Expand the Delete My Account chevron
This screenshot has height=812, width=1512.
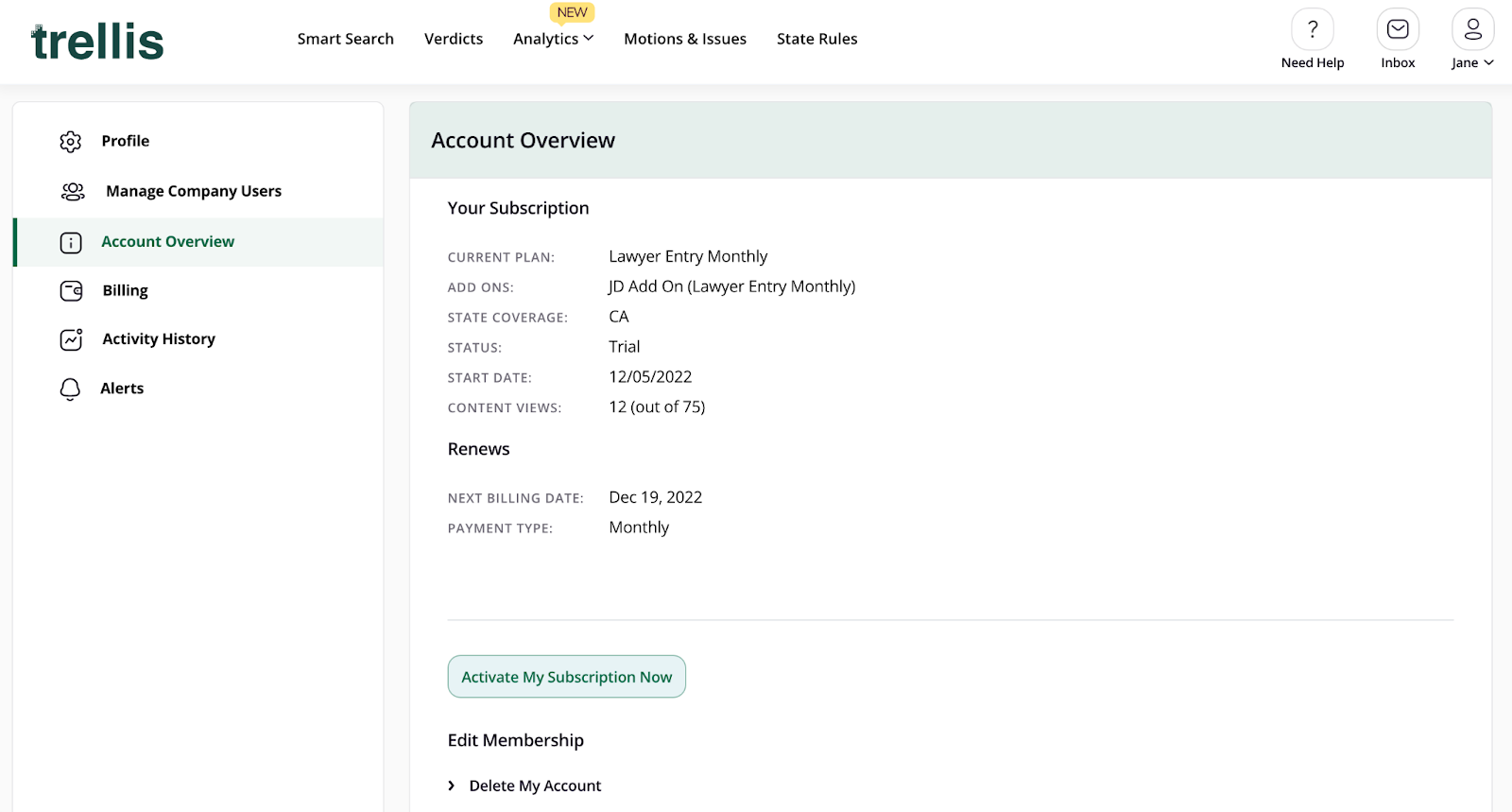pos(452,786)
